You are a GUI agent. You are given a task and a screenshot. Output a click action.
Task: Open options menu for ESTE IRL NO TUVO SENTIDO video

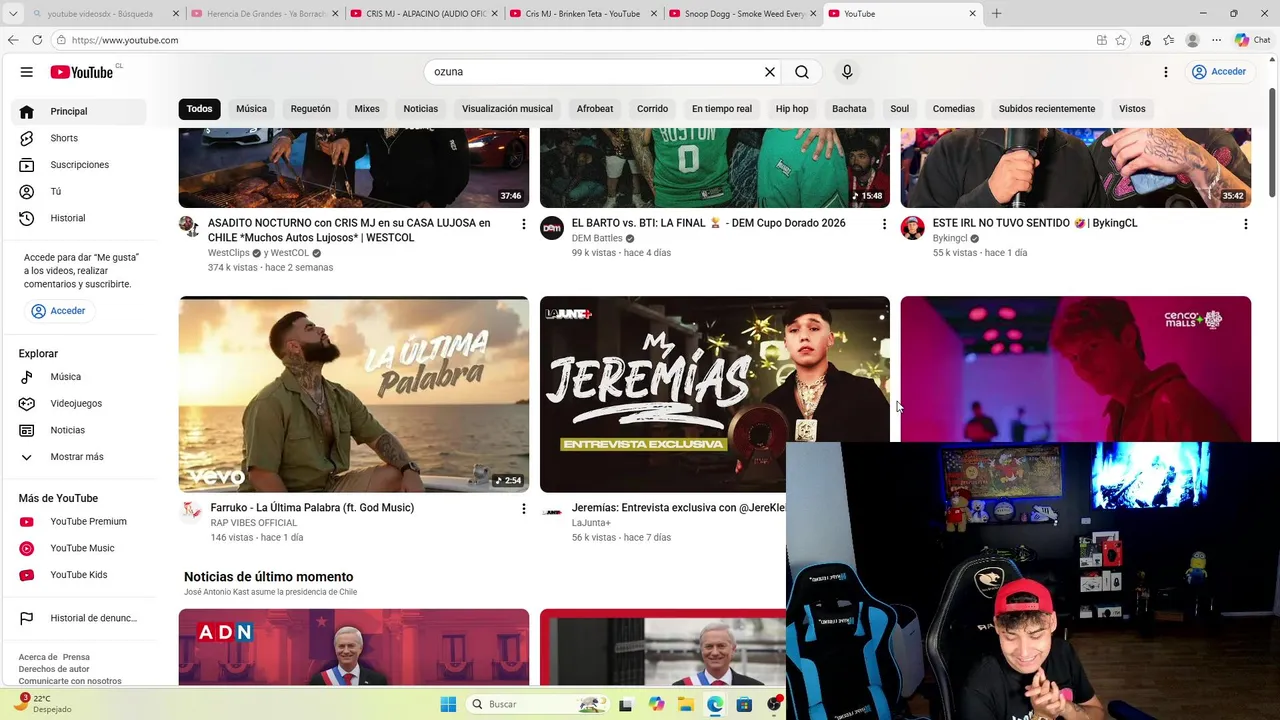1245,224
